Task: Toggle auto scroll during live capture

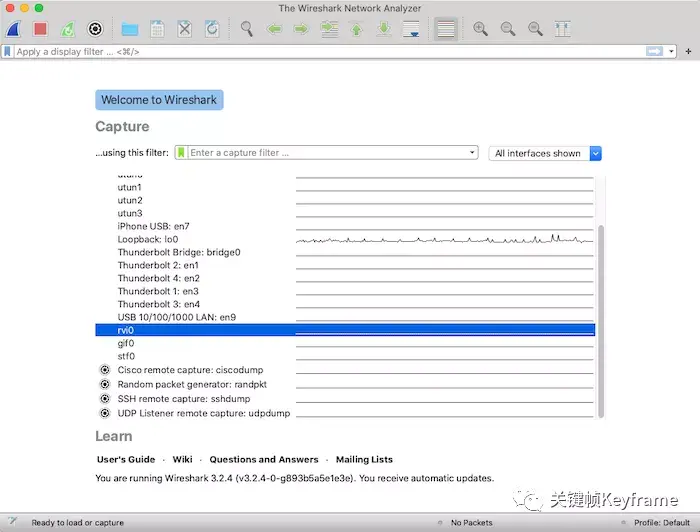Action: click(411, 29)
